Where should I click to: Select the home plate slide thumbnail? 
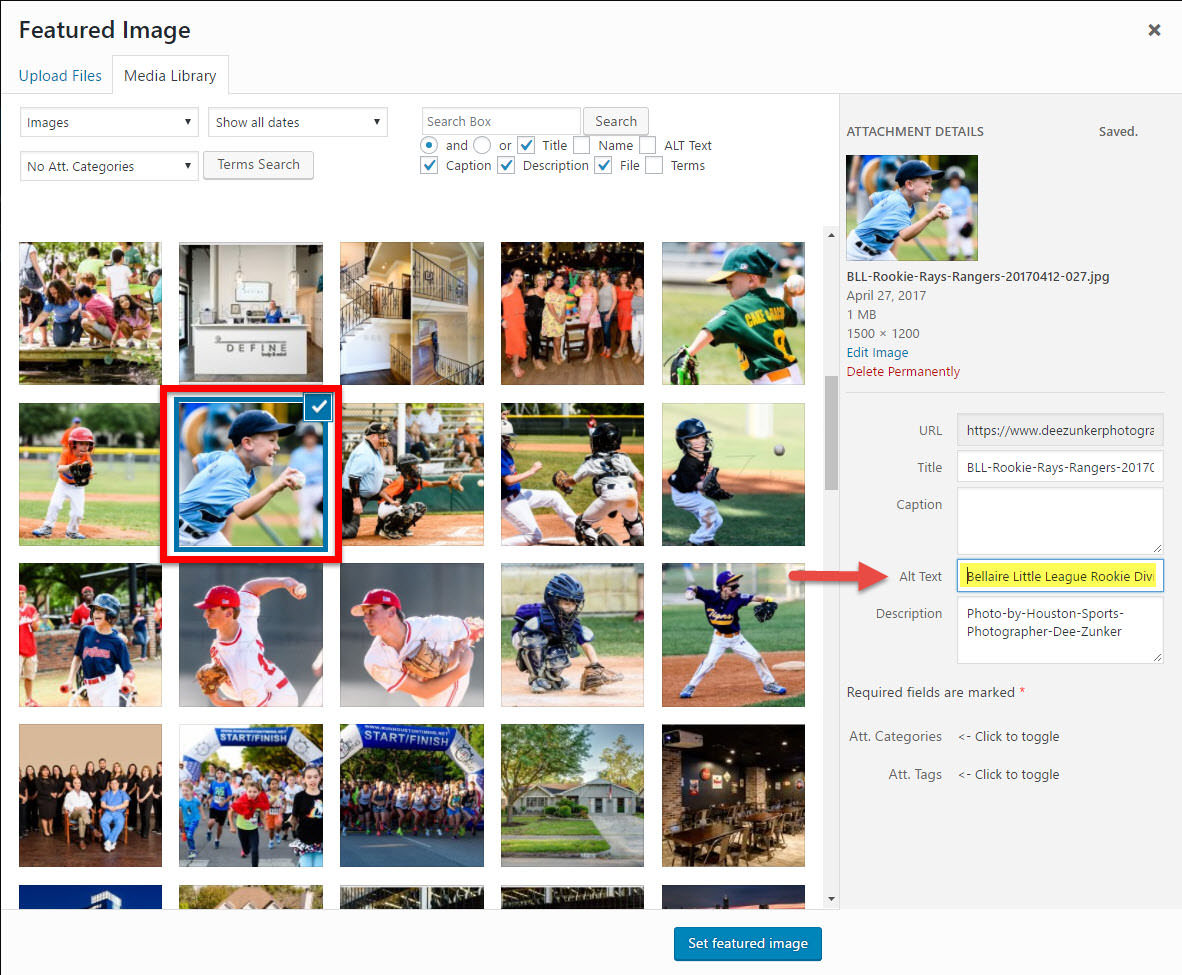(x=572, y=474)
